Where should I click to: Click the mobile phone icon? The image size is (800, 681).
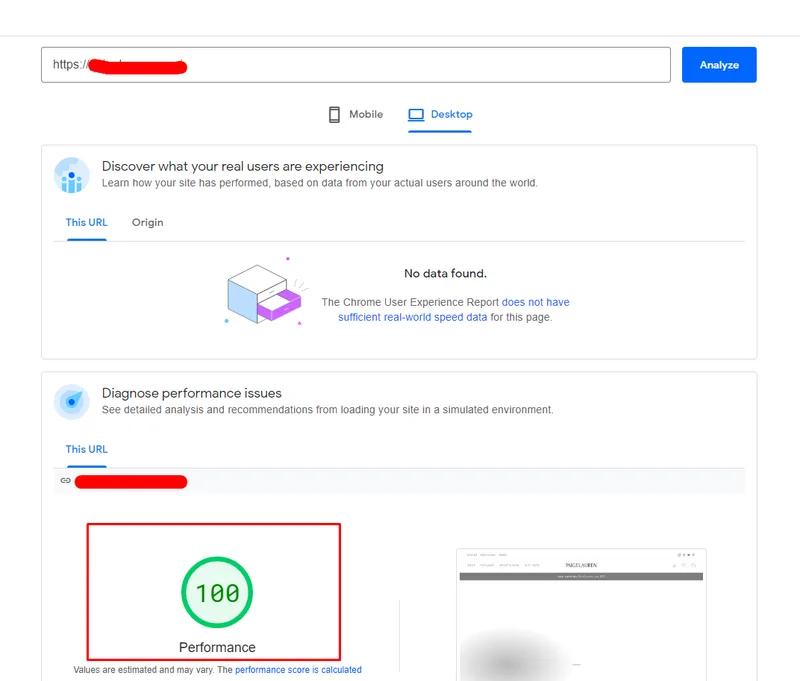click(x=334, y=114)
